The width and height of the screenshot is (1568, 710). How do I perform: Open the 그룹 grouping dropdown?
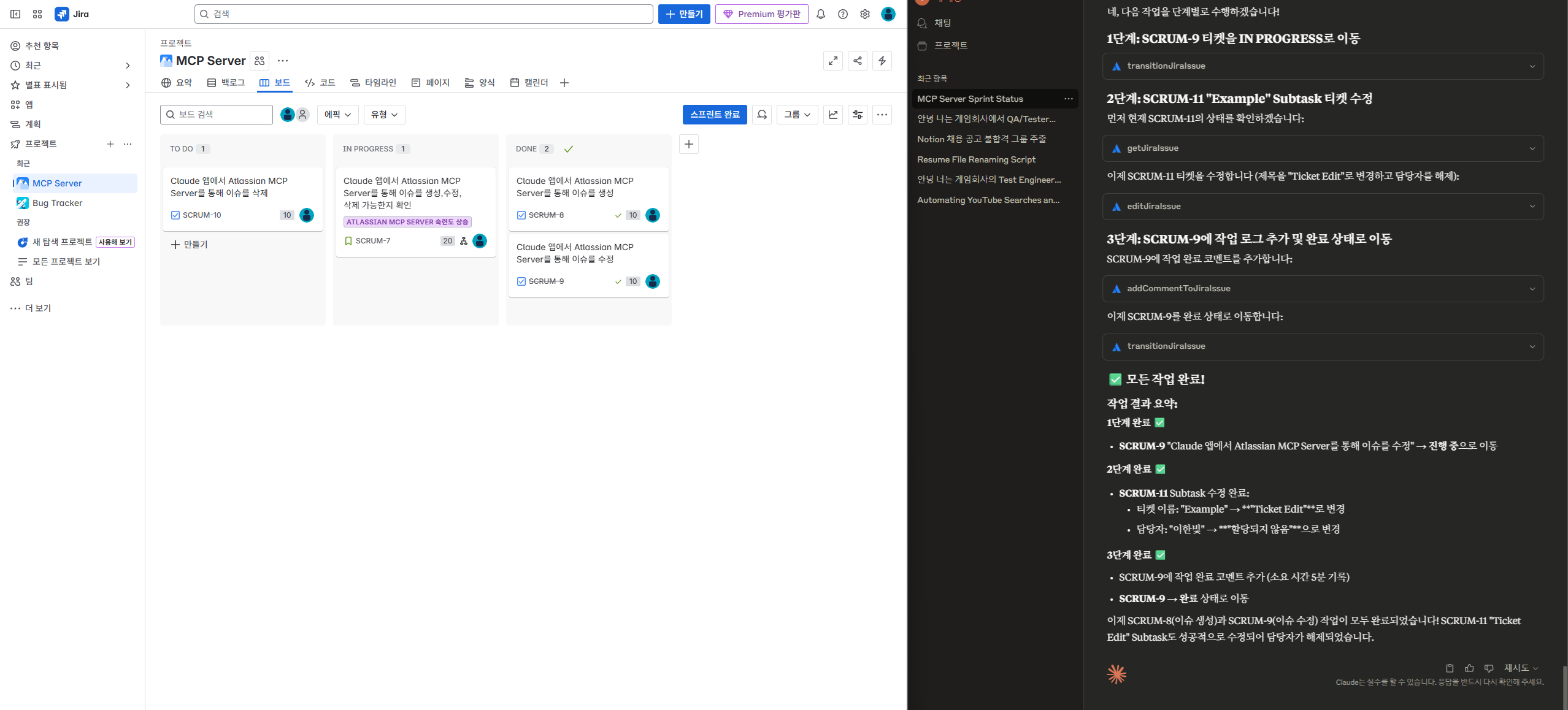797,115
